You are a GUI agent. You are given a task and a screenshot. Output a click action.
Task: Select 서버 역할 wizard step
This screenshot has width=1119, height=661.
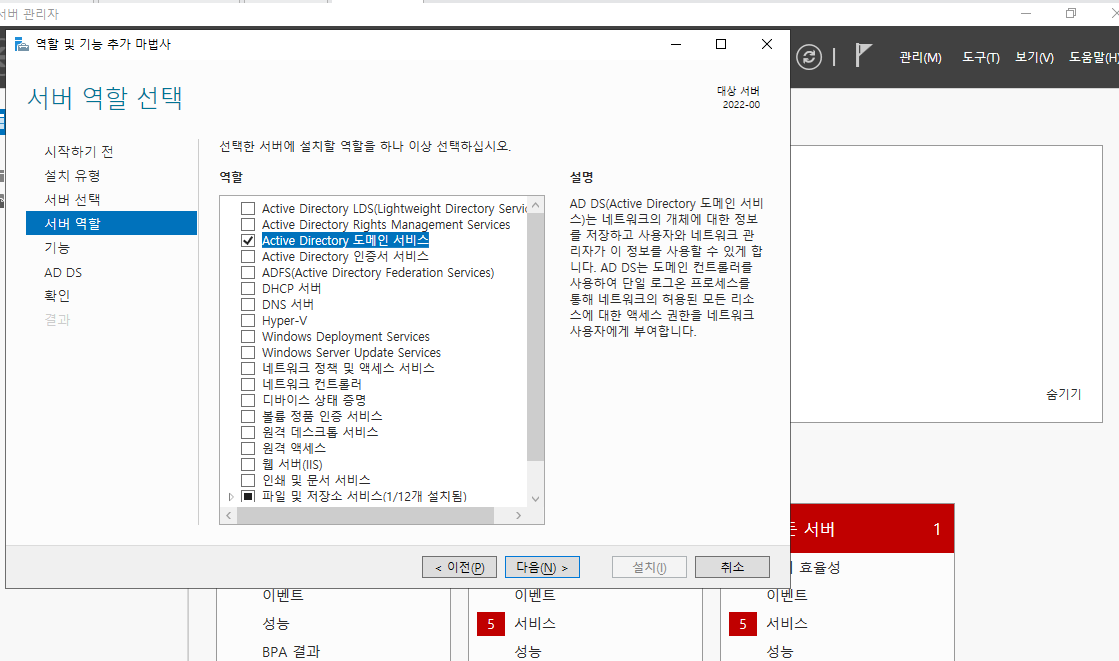[x=111, y=223]
